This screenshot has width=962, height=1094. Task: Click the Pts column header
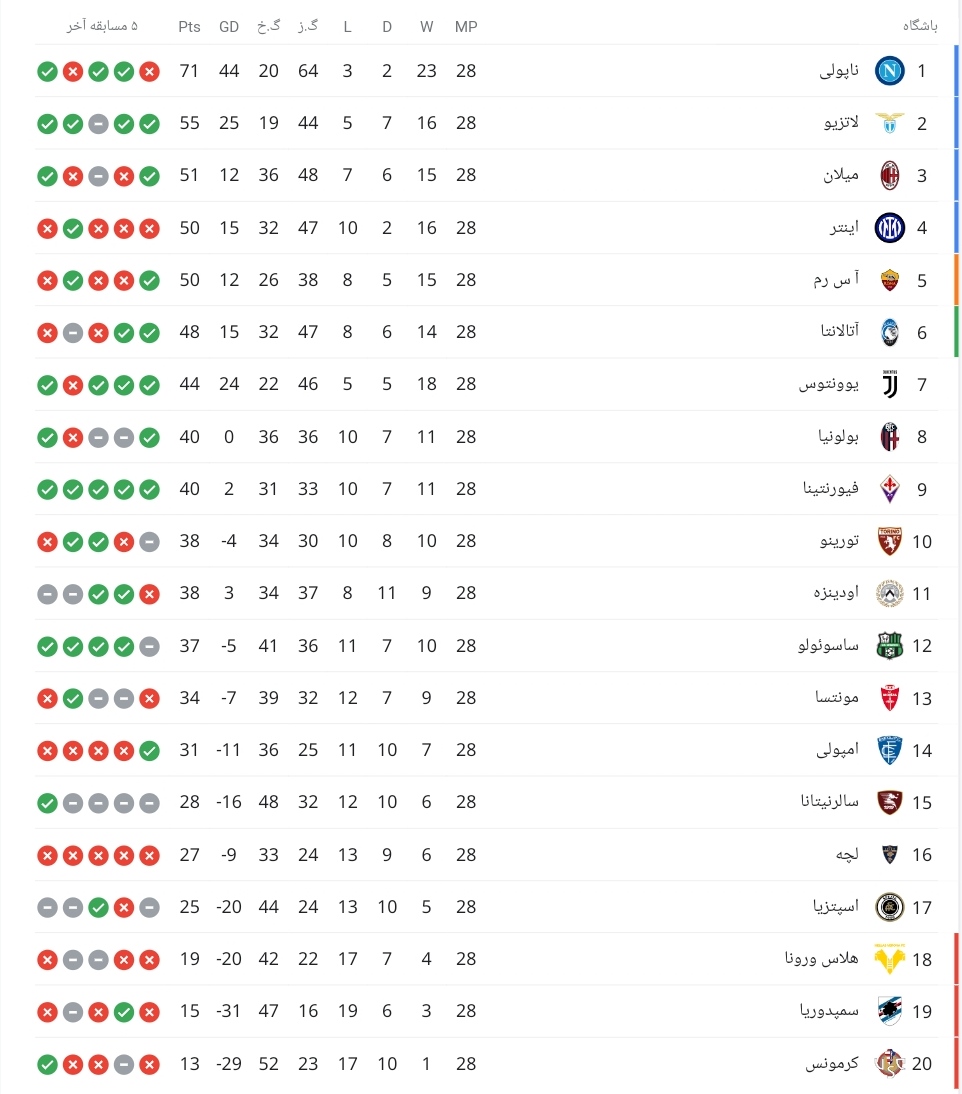pos(189,27)
